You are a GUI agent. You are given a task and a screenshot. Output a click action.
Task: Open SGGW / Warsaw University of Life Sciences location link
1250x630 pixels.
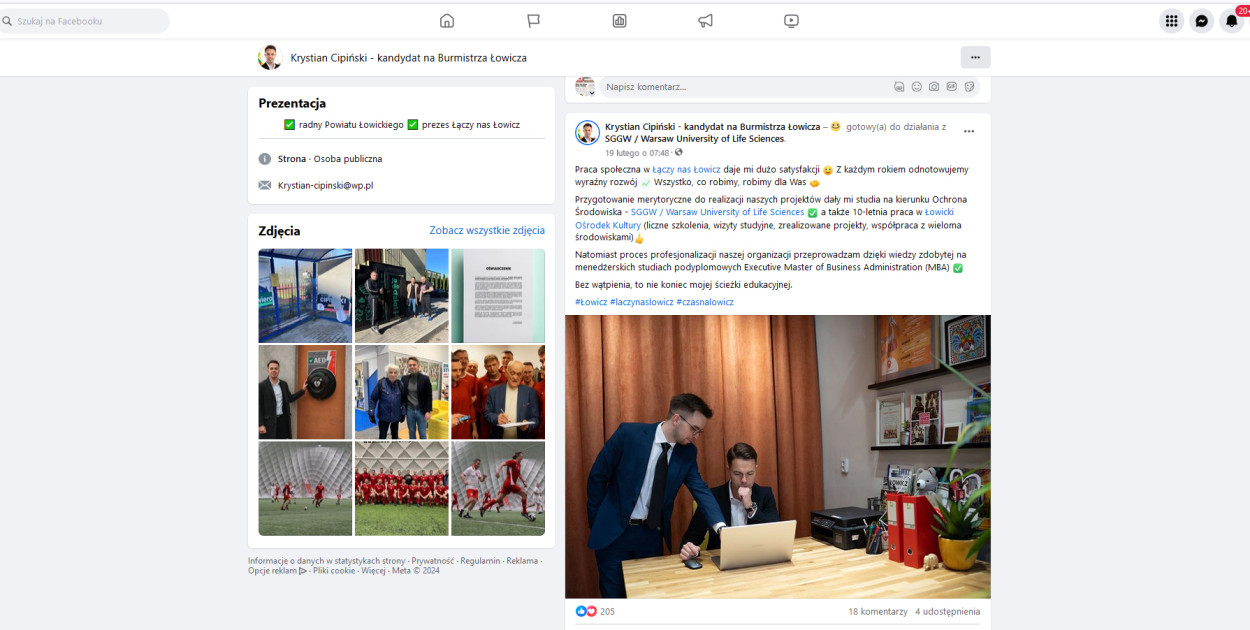[694, 139]
